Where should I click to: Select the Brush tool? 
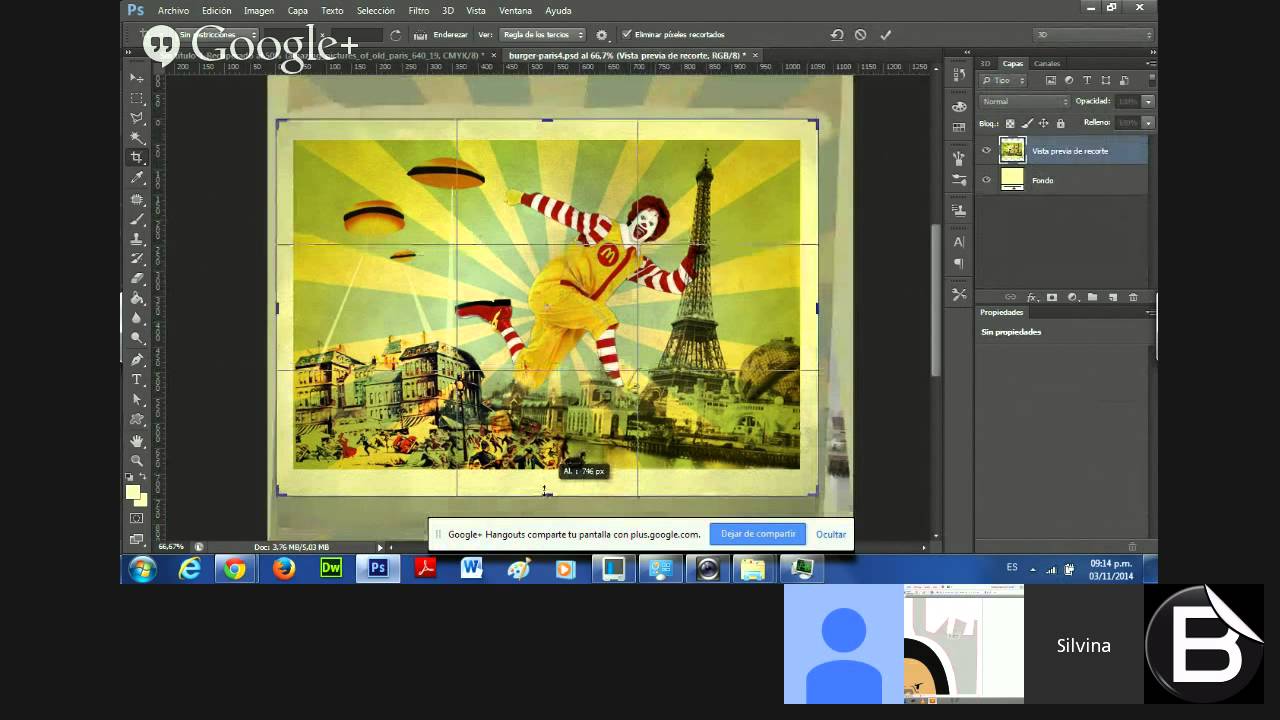(137, 218)
